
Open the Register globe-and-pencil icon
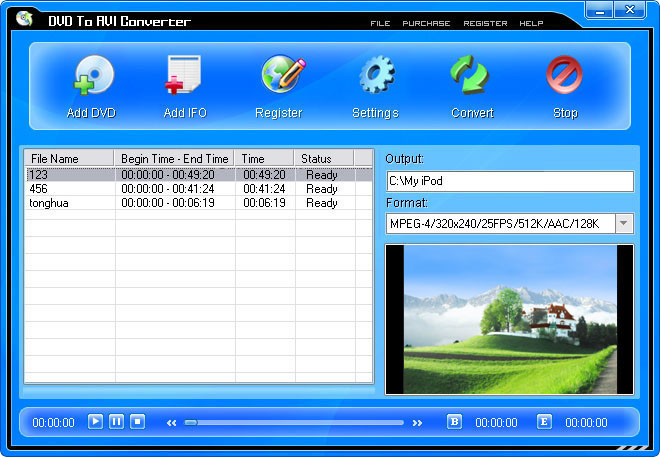click(x=283, y=74)
